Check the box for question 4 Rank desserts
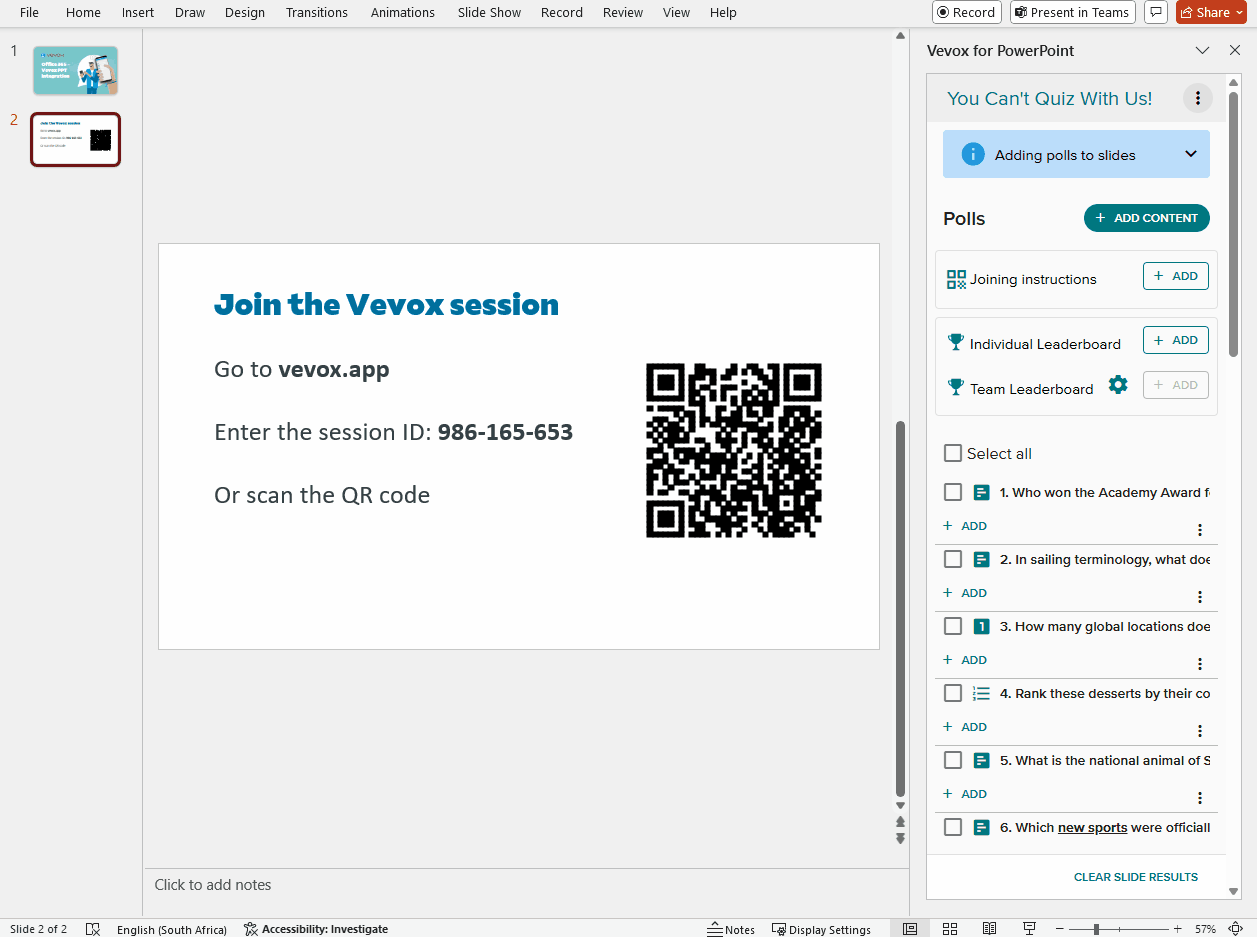Image resolution: width=1257 pixels, height=937 pixels. (x=953, y=693)
